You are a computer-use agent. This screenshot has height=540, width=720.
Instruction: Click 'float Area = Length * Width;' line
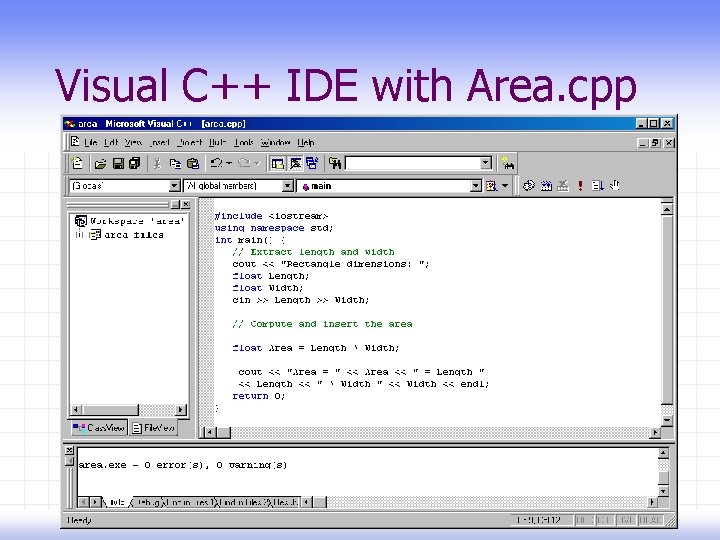point(316,348)
